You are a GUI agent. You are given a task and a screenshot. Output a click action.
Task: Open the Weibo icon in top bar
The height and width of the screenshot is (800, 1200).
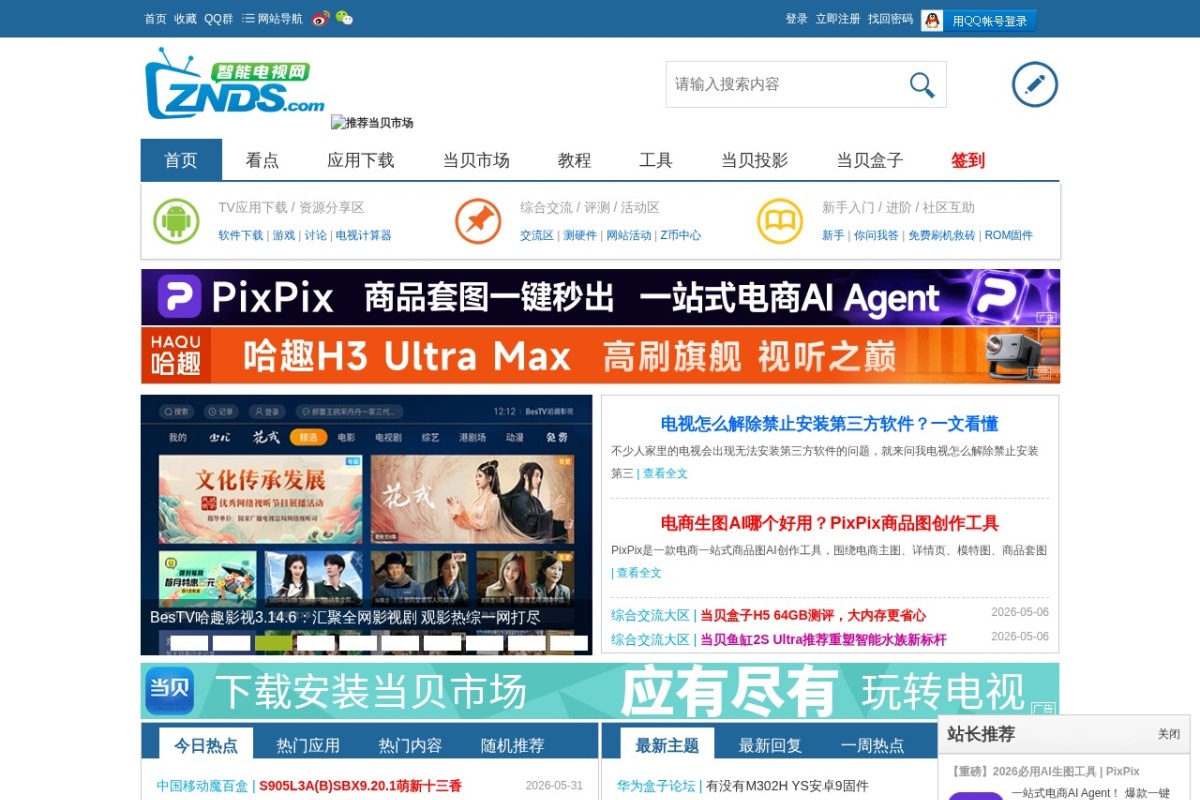tap(320, 18)
